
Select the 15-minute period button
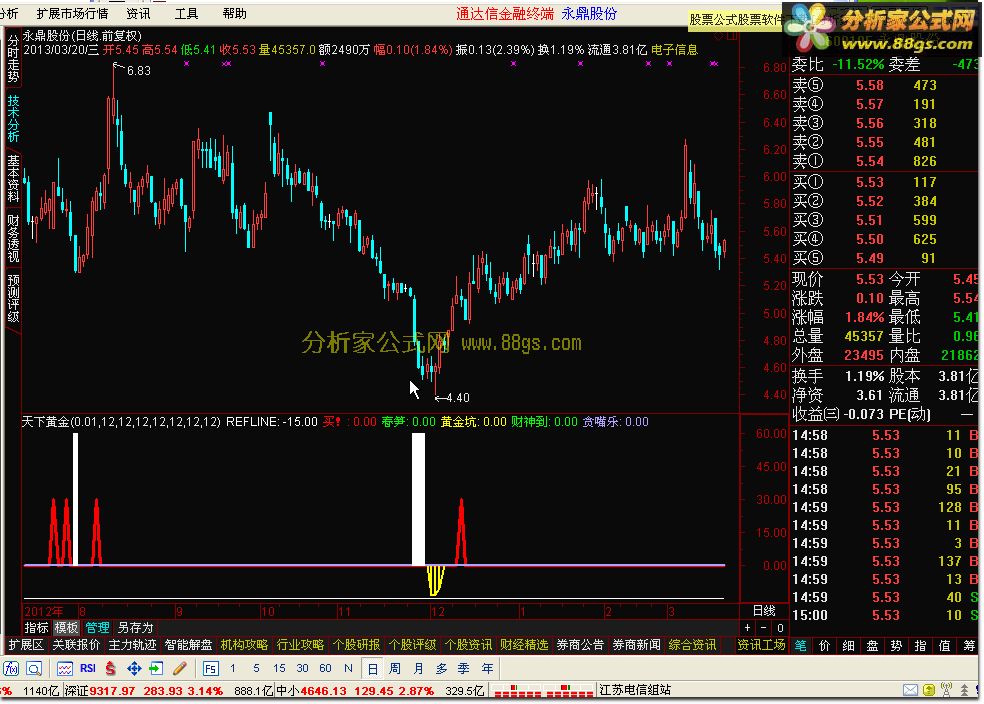[279, 668]
